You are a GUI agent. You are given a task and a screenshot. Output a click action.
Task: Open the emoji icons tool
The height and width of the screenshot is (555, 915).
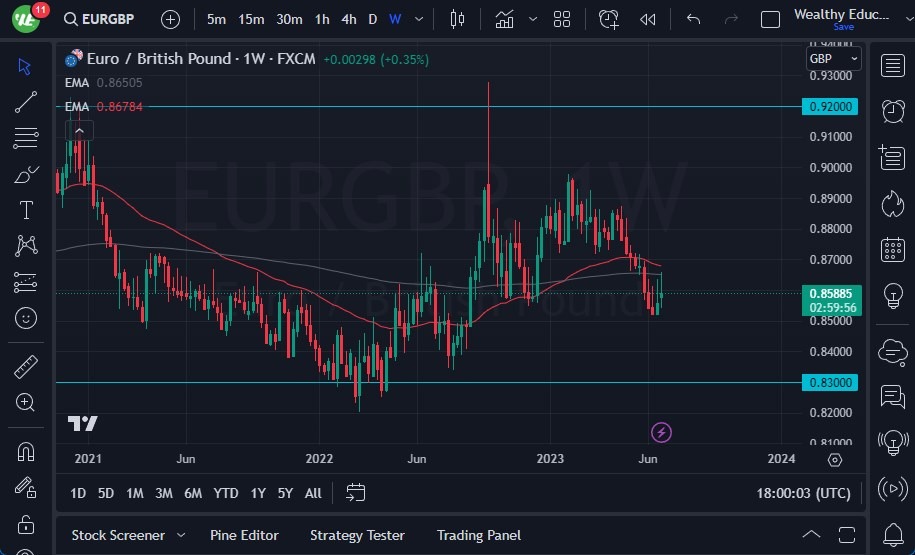tap(26, 318)
